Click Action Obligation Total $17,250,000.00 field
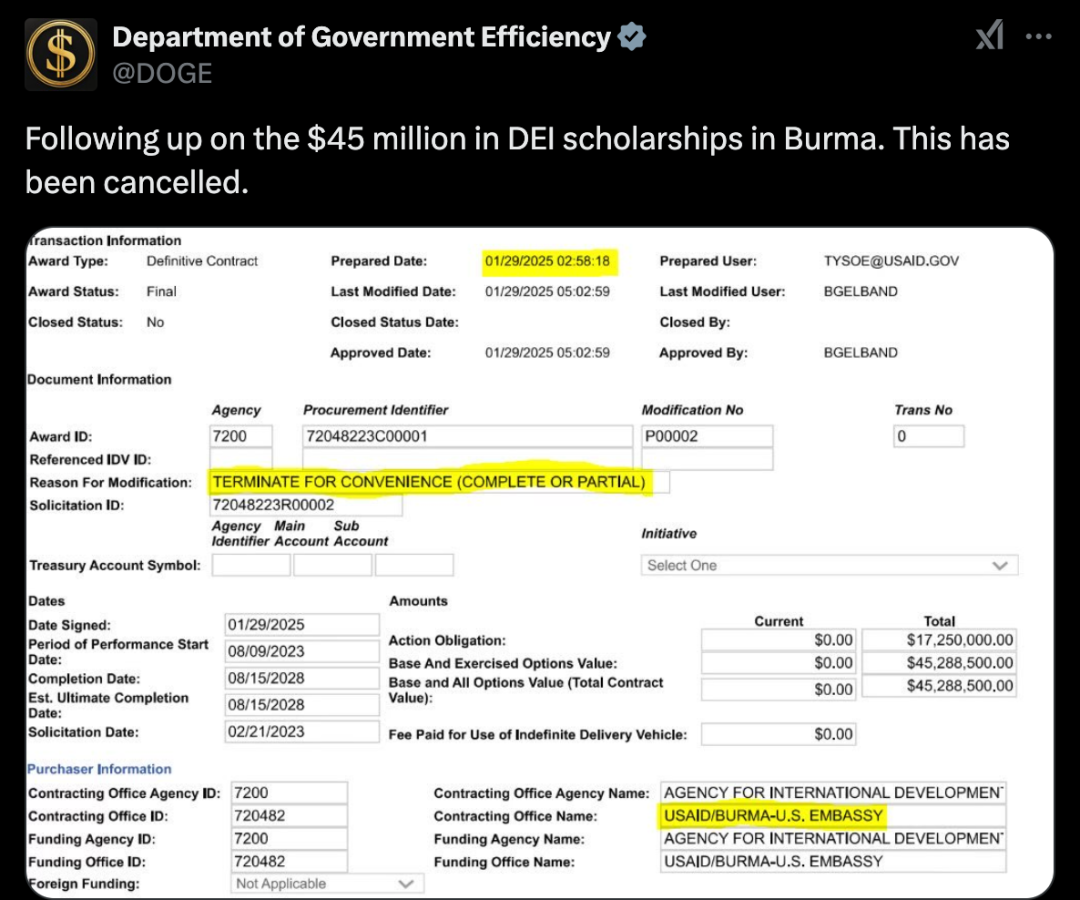Image resolution: width=1080 pixels, height=900 pixels. 939,640
